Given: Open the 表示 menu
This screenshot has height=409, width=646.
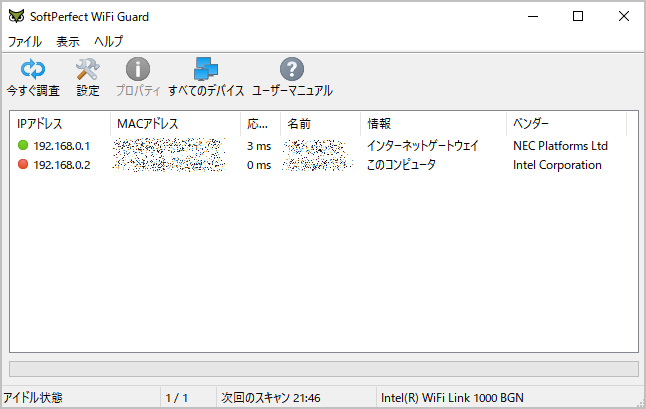Looking at the screenshot, I should pyautogui.click(x=68, y=42).
